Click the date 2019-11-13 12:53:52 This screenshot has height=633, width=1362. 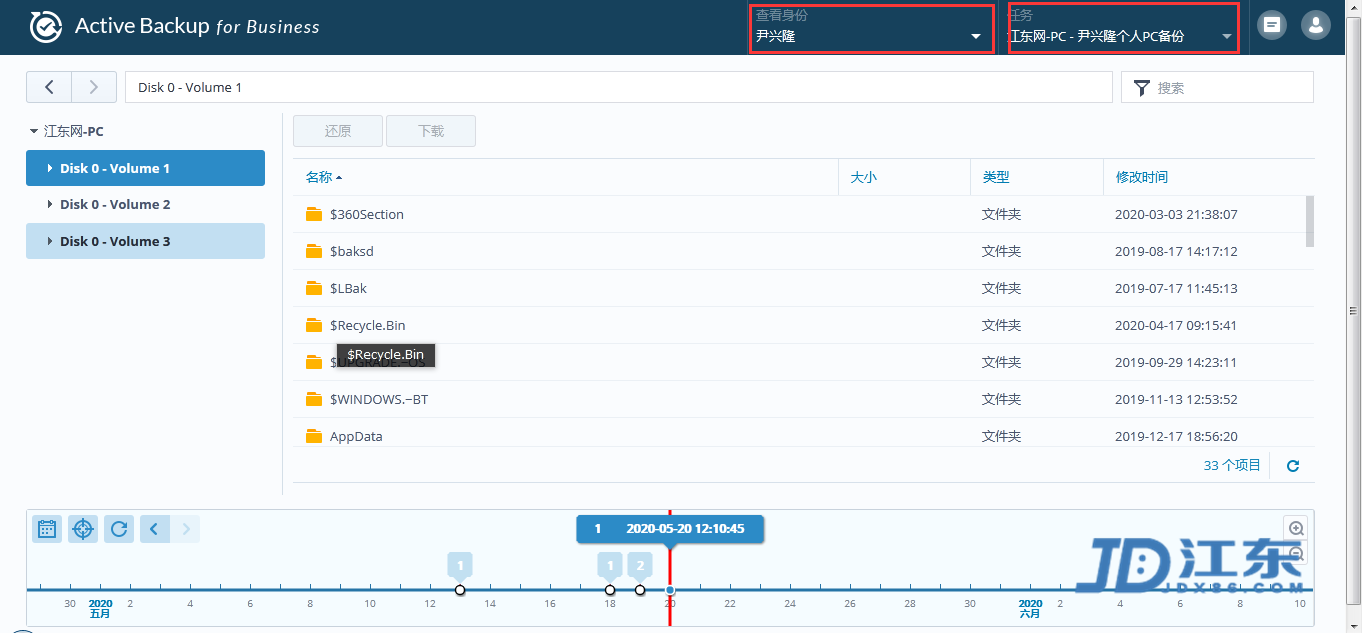point(1176,399)
